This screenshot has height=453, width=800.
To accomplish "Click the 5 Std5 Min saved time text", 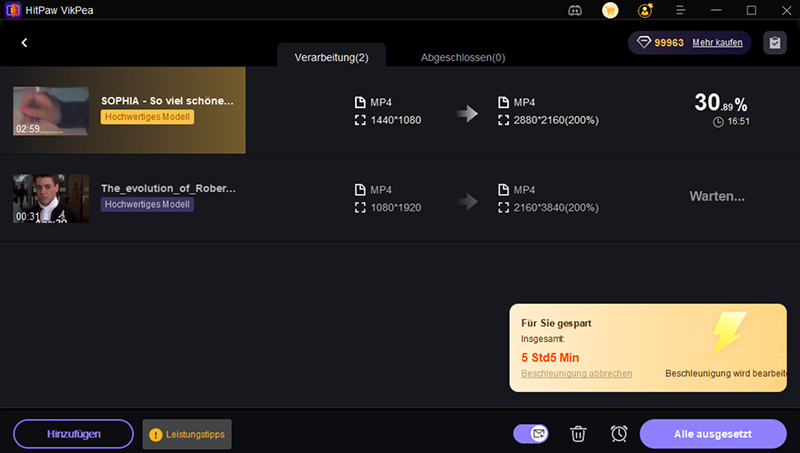I will (550, 358).
